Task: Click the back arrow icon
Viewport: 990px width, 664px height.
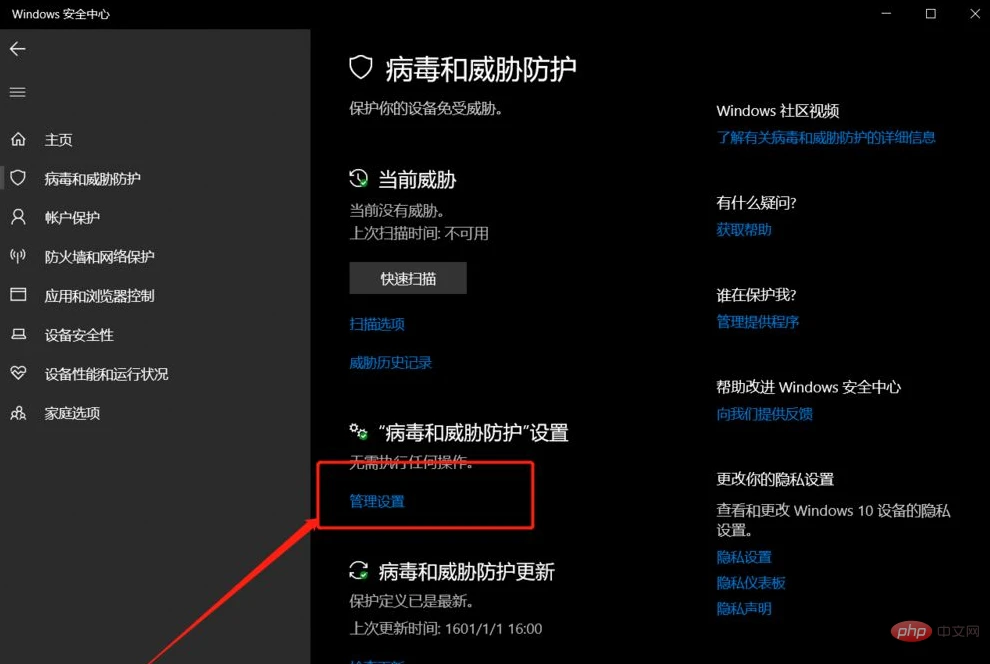Action: point(18,49)
